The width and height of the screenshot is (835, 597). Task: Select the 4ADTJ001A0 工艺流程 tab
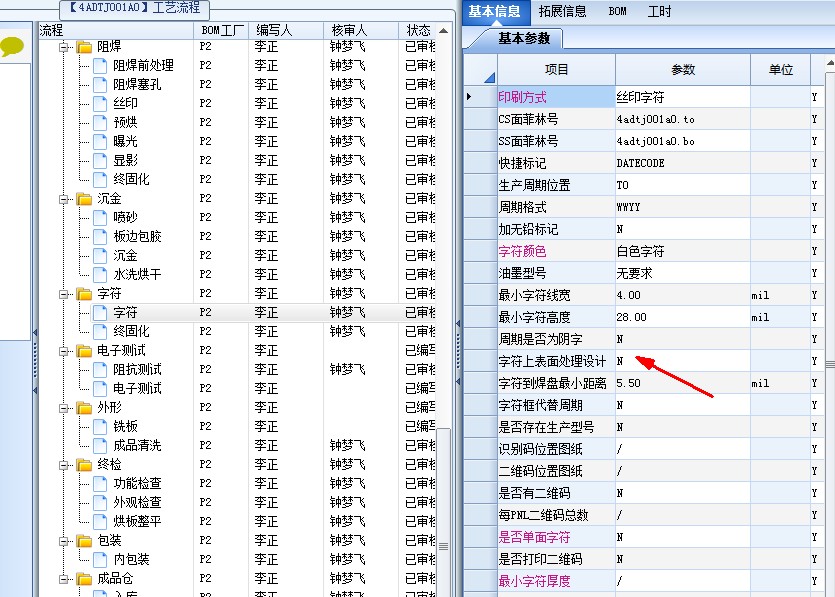point(134,8)
